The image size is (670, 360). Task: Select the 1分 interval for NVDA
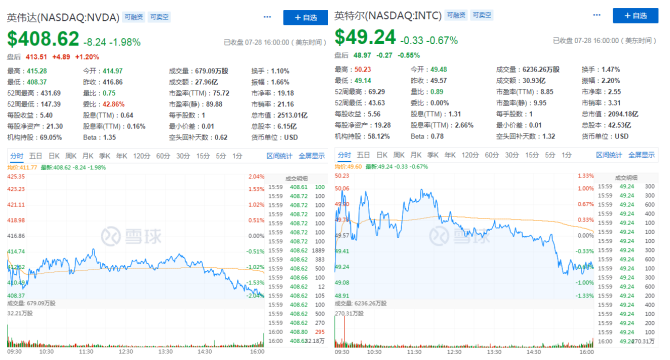click(237, 156)
